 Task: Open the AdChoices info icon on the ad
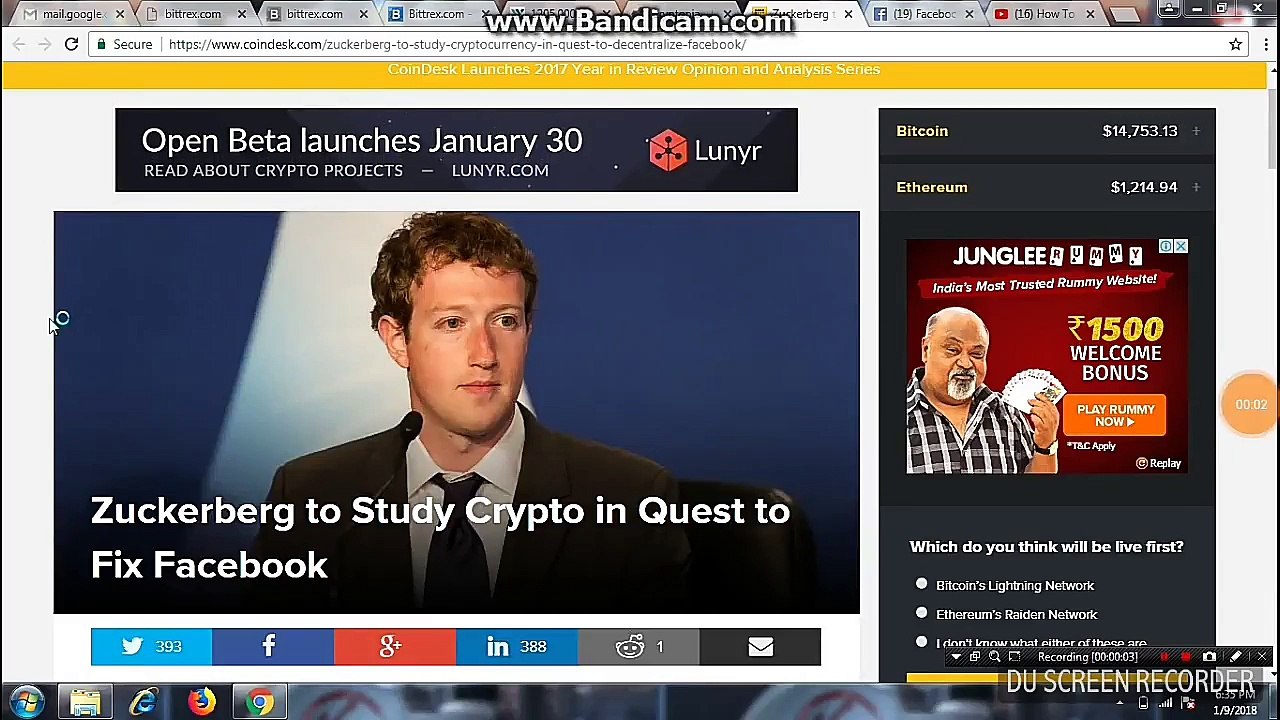pos(1166,246)
